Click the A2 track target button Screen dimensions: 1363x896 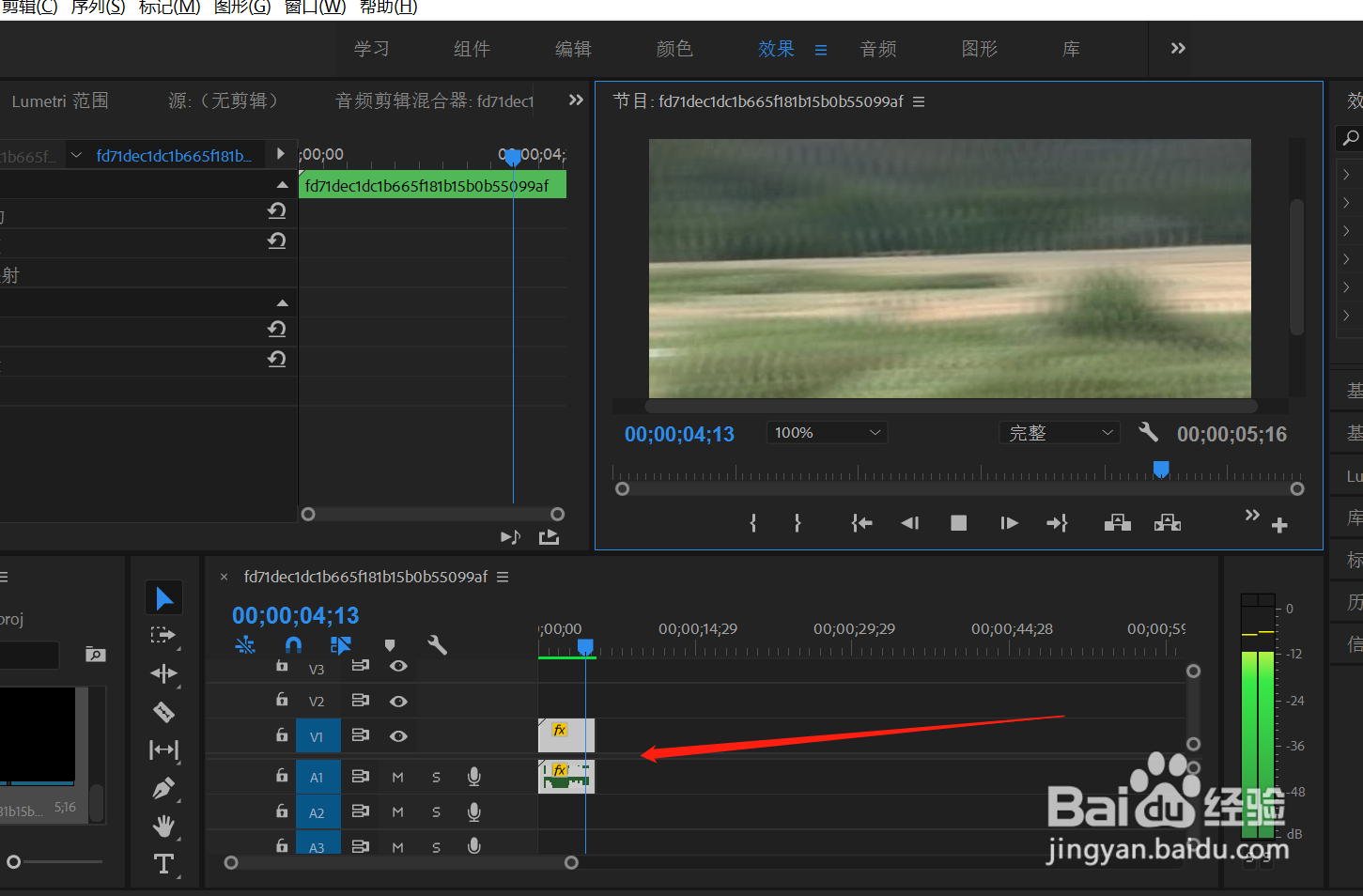(x=317, y=812)
